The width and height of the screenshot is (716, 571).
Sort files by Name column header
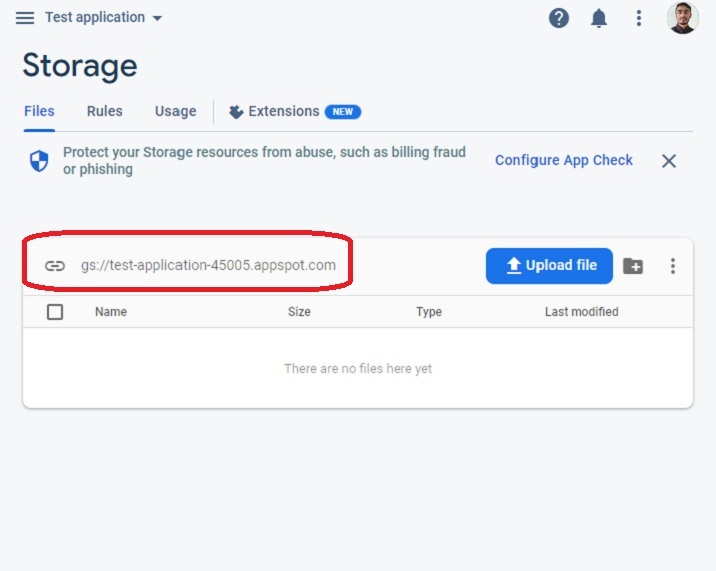coord(111,312)
